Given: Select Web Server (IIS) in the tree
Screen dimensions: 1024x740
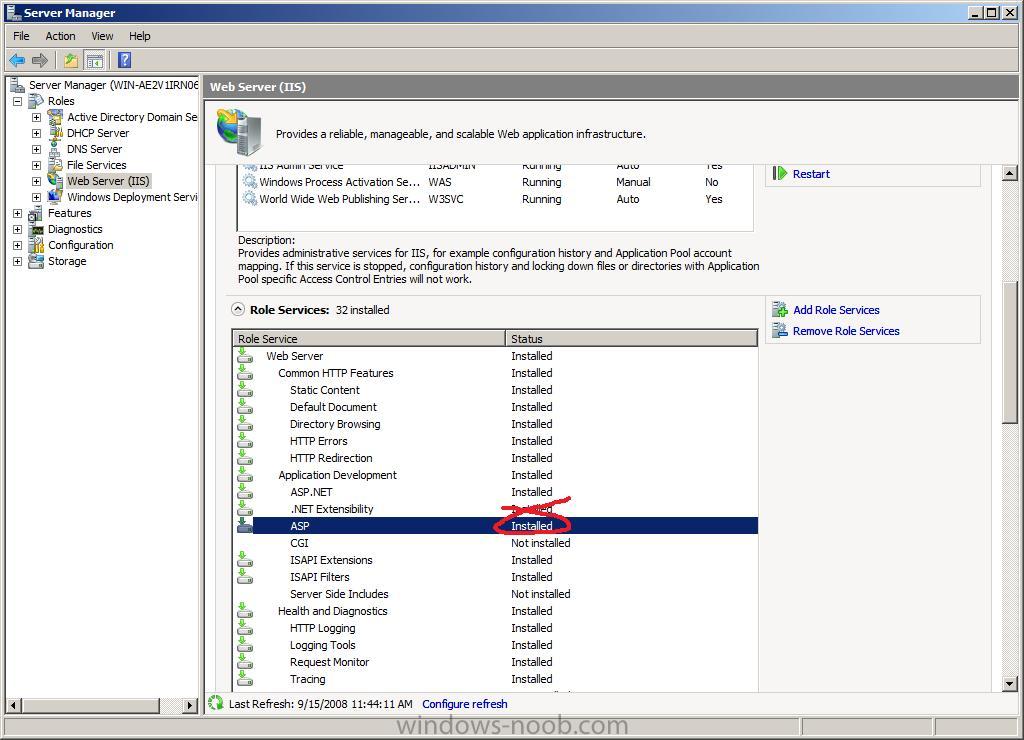Looking at the screenshot, I should [108, 181].
